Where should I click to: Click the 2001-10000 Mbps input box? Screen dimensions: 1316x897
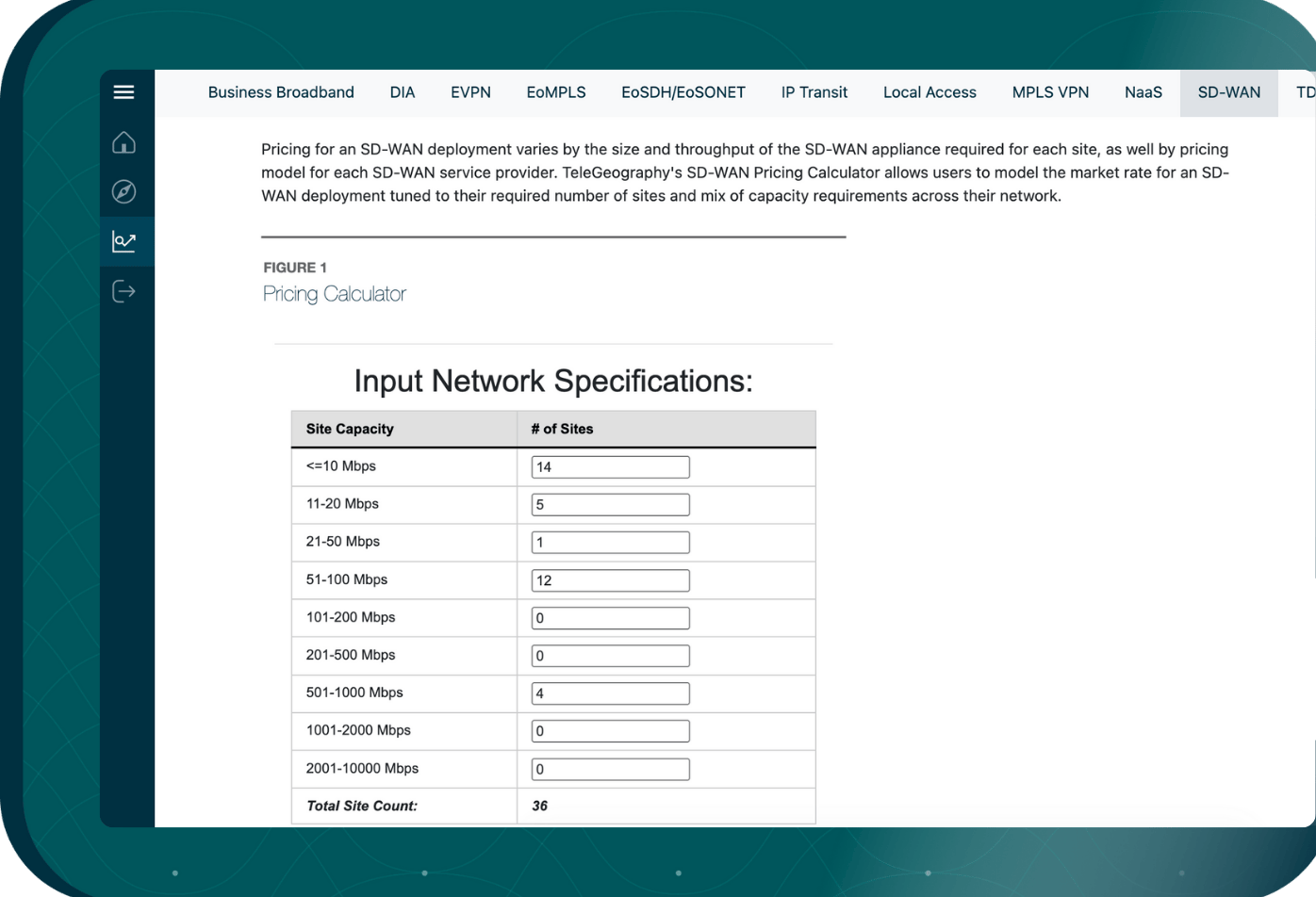tap(610, 768)
